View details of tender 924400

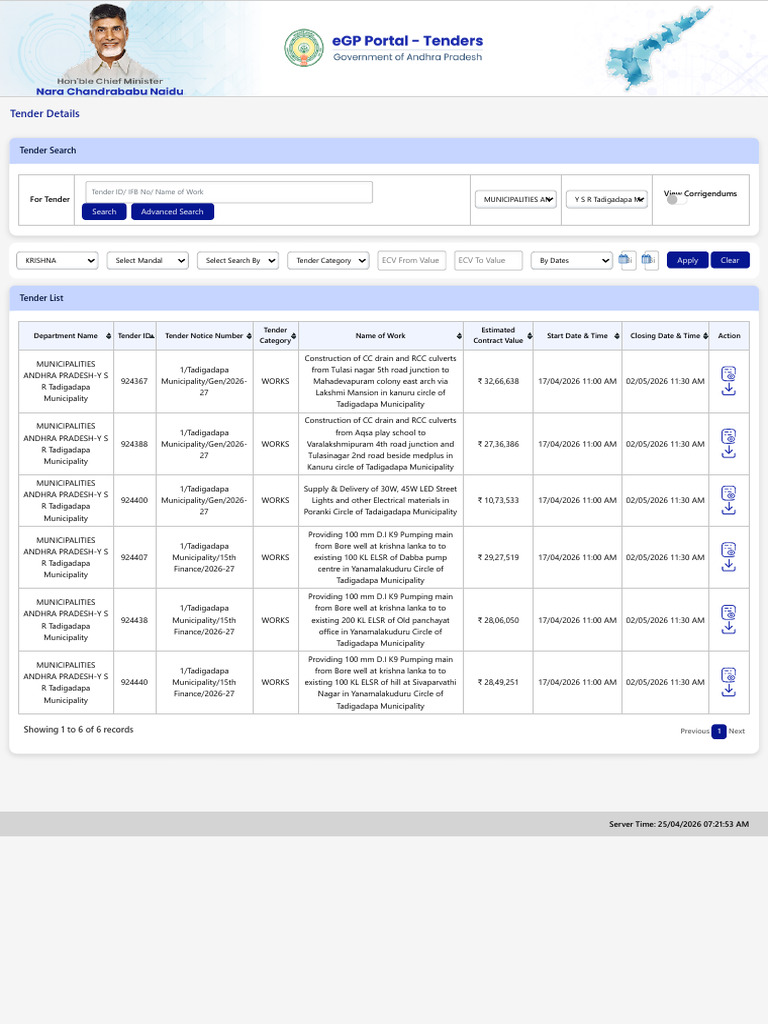[x=728, y=492]
